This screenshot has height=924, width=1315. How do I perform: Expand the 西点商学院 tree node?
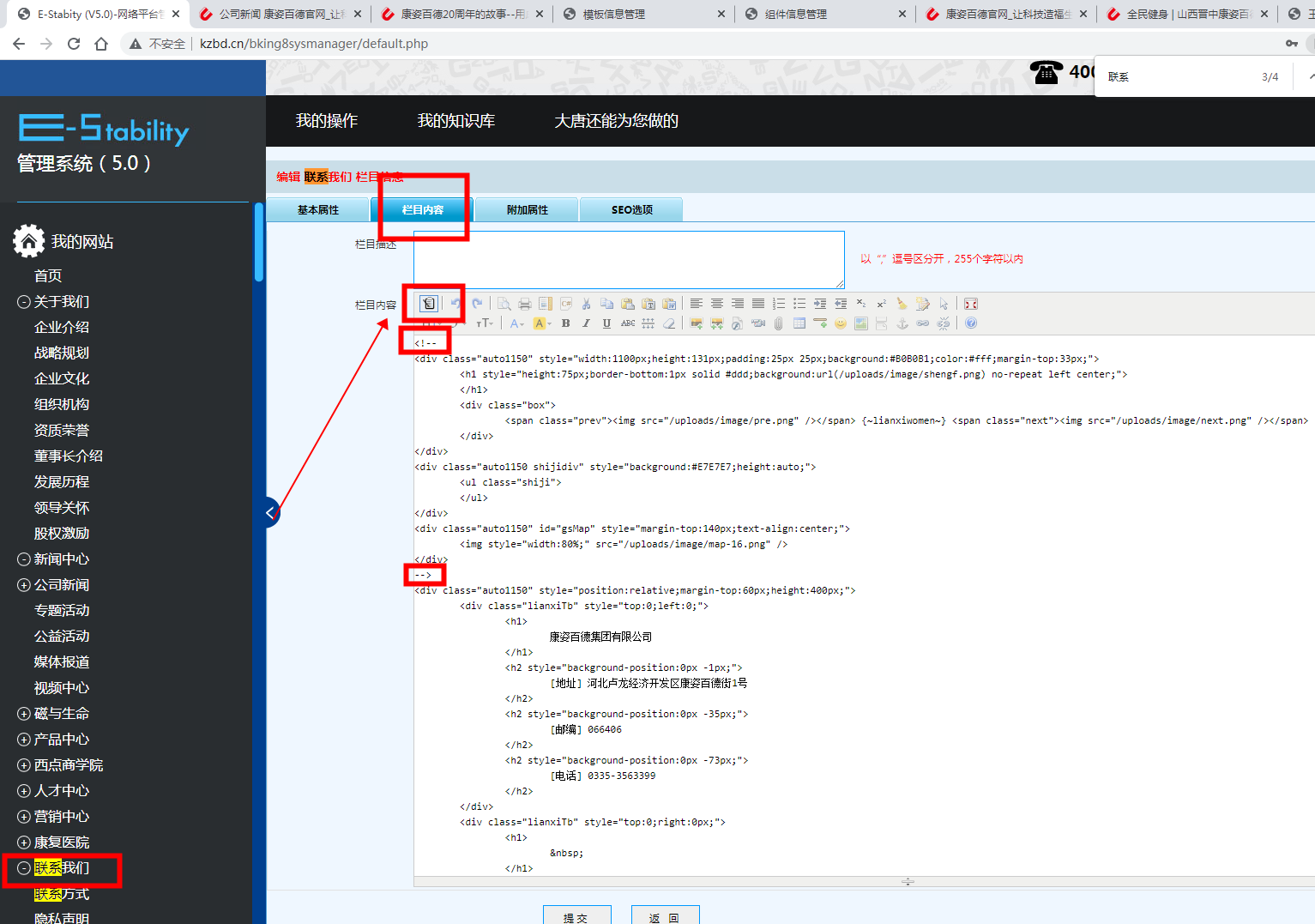(x=24, y=765)
